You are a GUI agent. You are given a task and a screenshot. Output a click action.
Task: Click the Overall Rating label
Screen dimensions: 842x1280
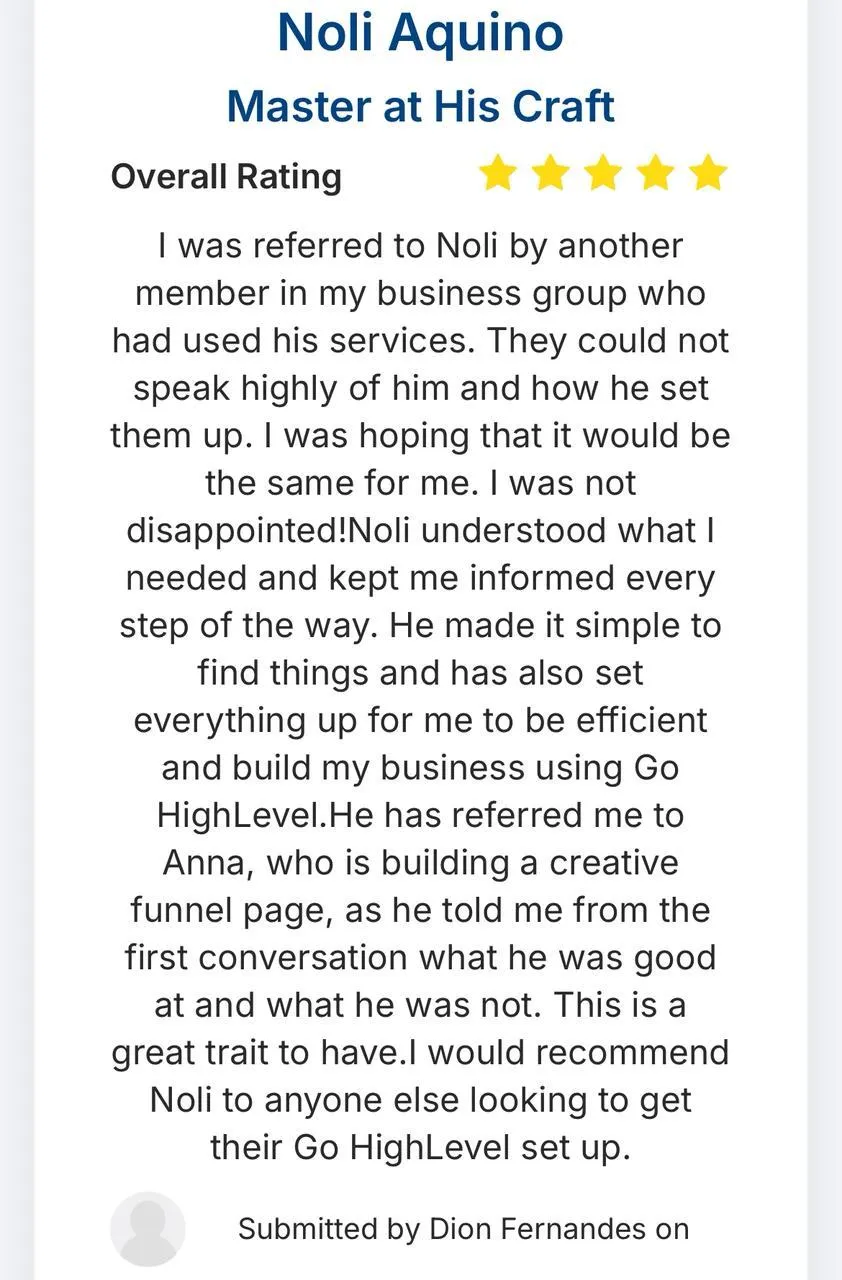click(226, 176)
